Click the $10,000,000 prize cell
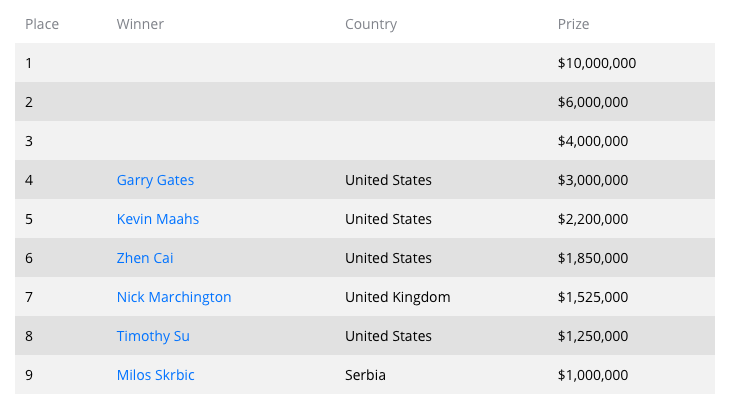Viewport: 737px width, 408px height. (x=597, y=63)
